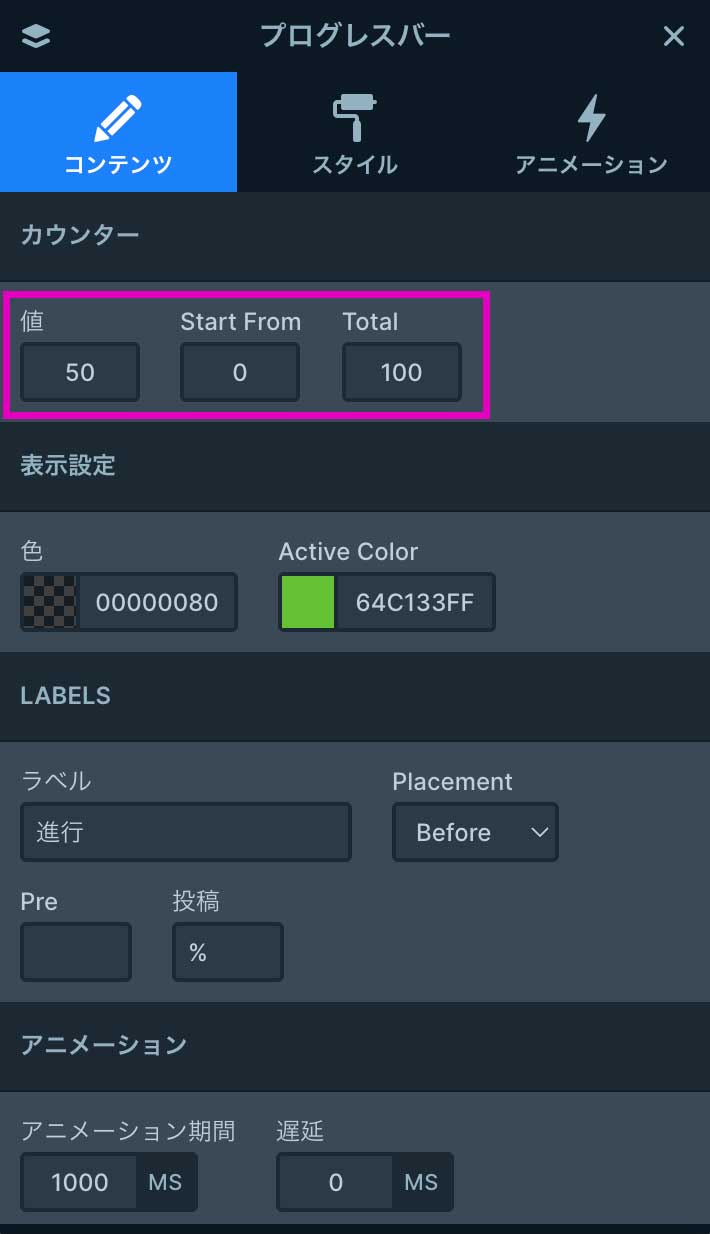Edit the 00000080 color hex field

(157, 602)
